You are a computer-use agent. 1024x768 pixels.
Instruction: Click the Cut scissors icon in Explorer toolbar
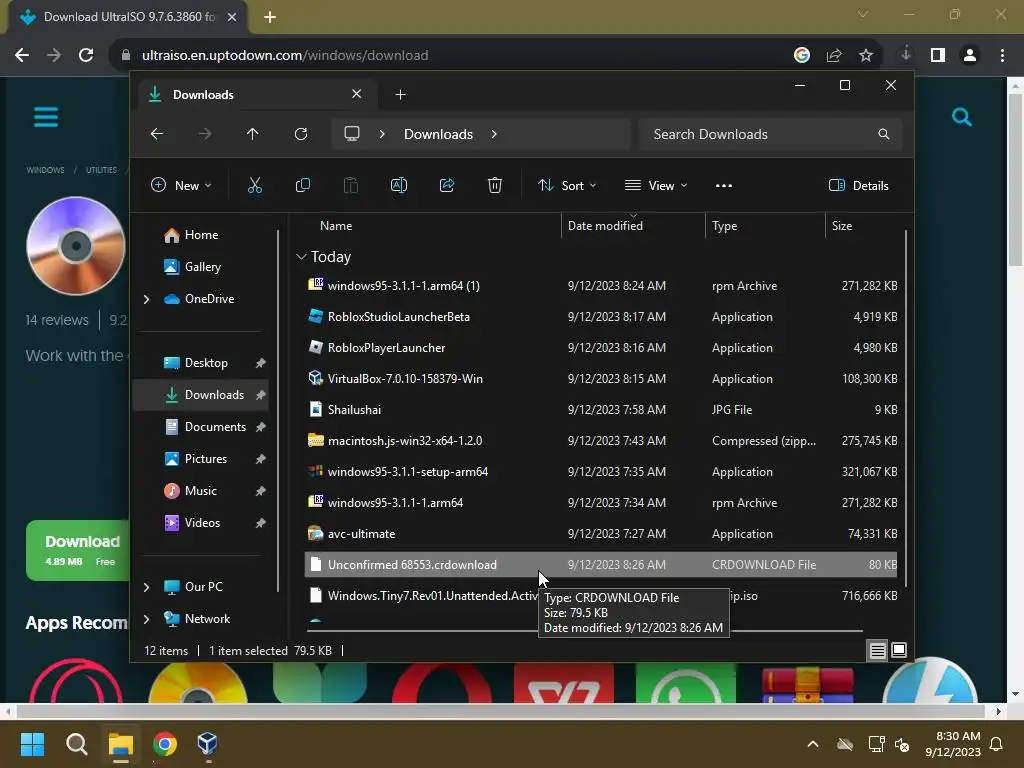click(x=255, y=185)
